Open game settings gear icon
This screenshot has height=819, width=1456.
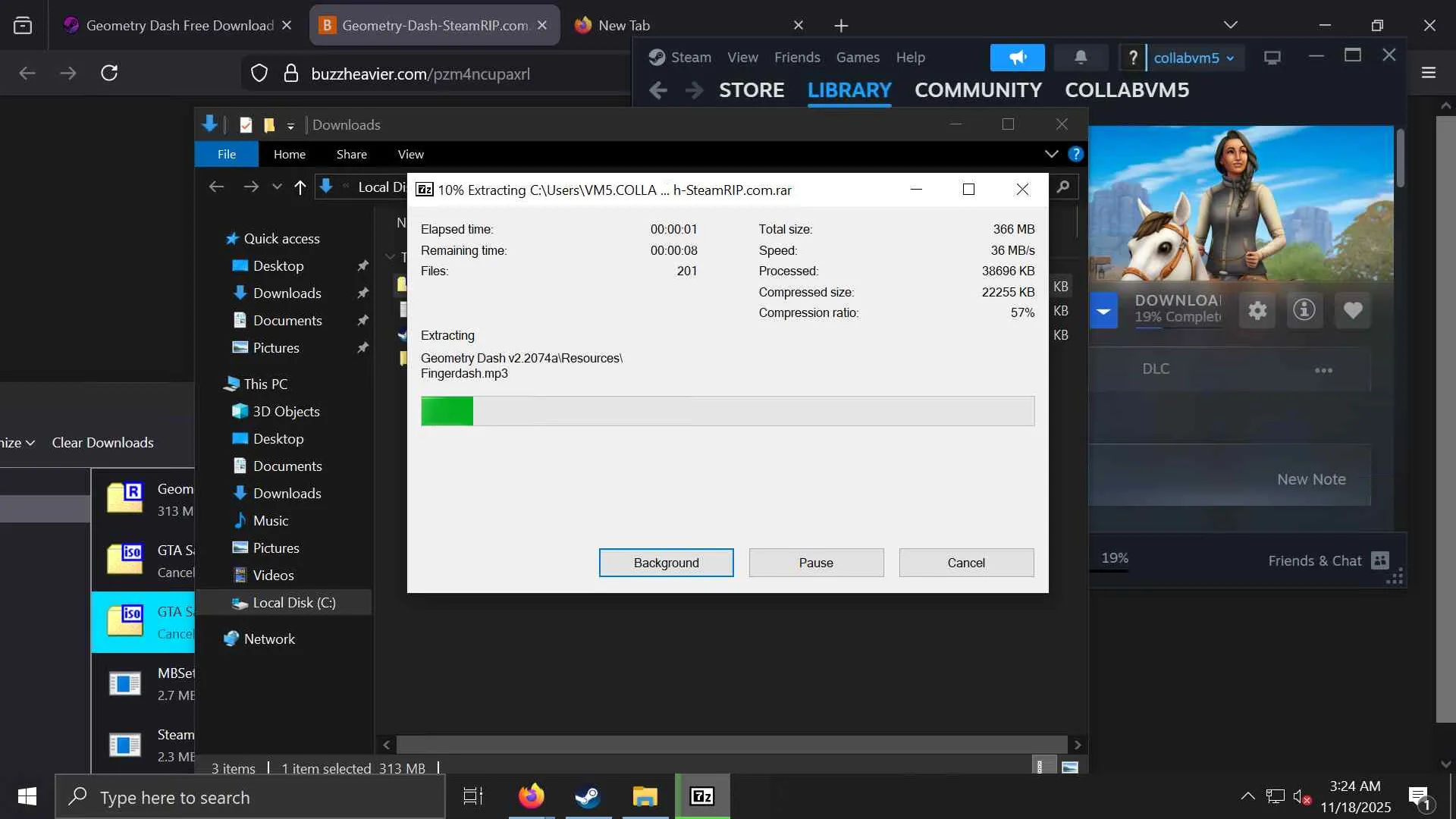pyautogui.click(x=1257, y=310)
